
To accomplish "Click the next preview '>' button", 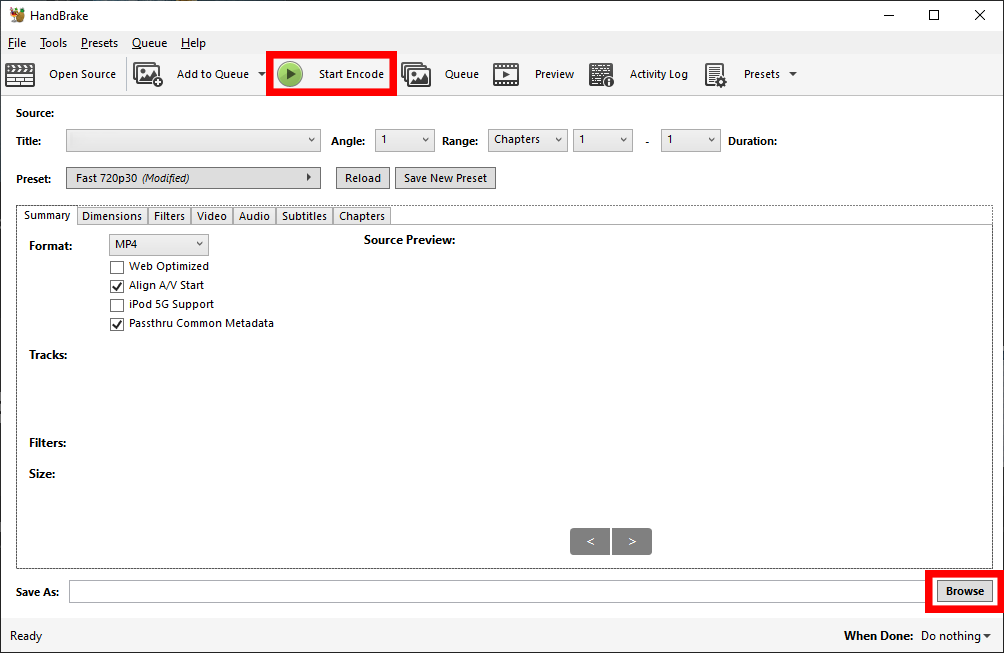I will tap(632, 542).
